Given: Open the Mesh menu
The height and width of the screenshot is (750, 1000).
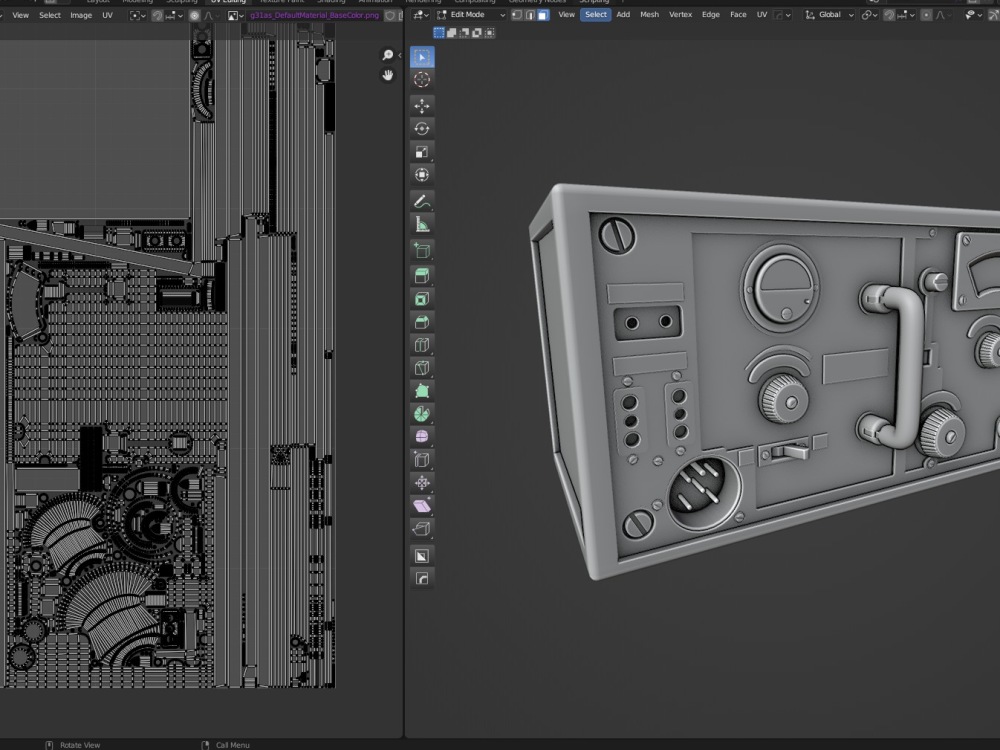Looking at the screenshot, I should tap(649, 14).
